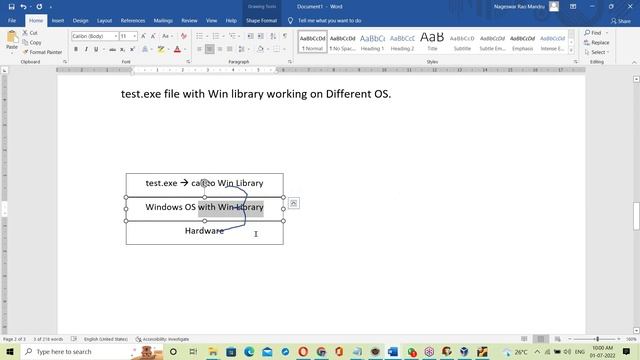
Task: Toggle bold formatting
Action: pyautogui.click(x=76, y=49)
